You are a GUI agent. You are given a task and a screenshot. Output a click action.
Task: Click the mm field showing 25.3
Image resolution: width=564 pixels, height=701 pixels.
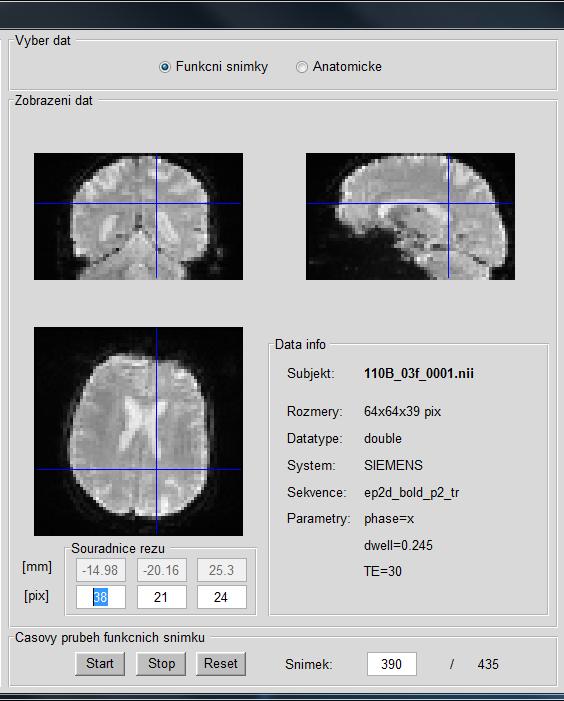coord(222,570)
